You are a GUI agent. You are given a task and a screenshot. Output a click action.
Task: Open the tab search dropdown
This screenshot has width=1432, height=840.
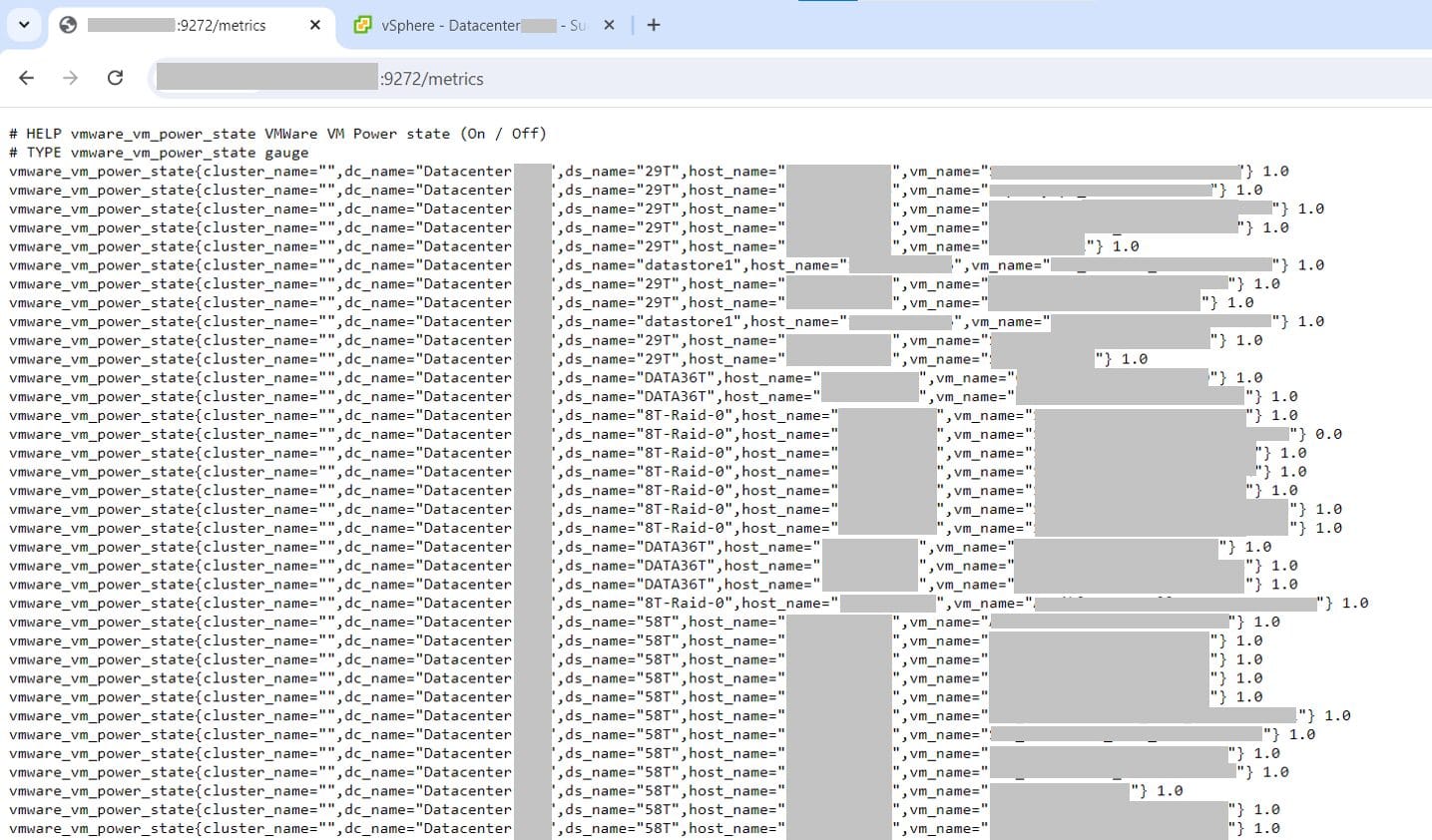pos(24,25)
